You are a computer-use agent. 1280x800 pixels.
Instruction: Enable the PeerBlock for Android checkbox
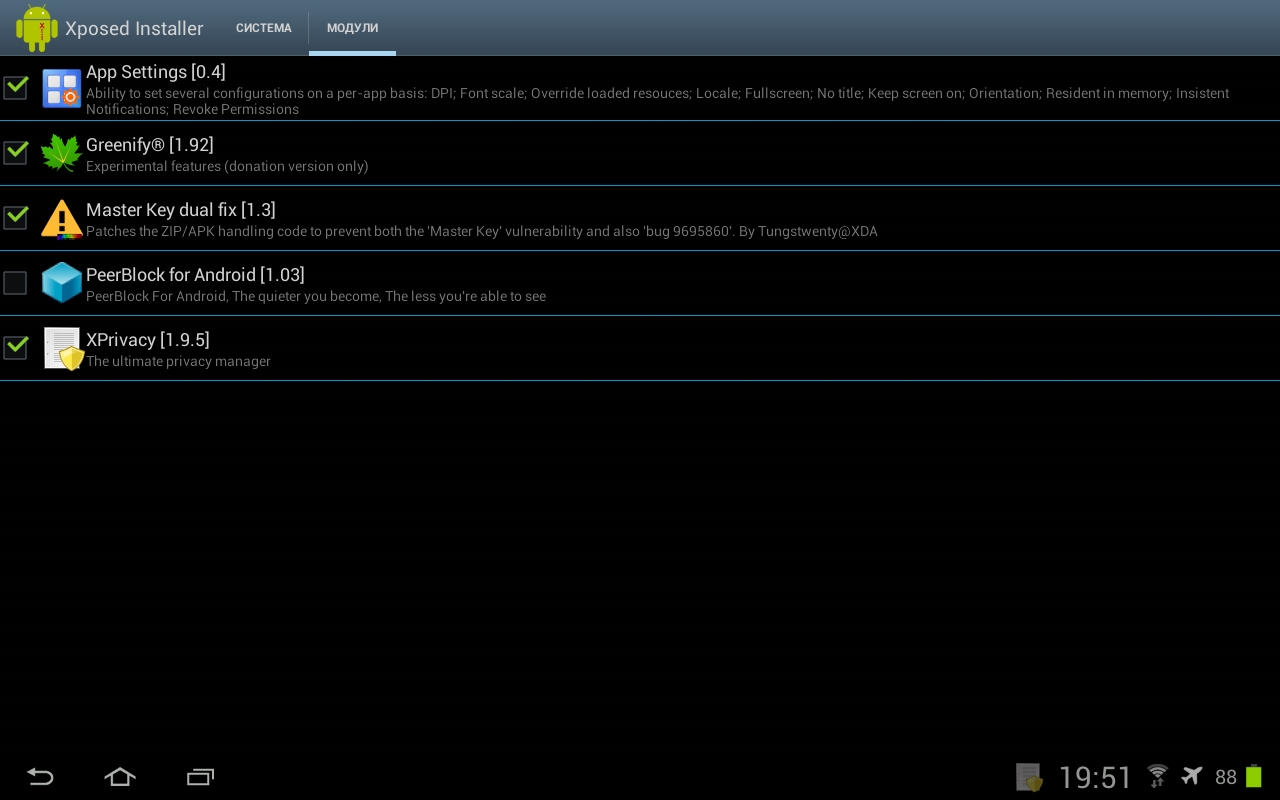click(x=15, y=283)
